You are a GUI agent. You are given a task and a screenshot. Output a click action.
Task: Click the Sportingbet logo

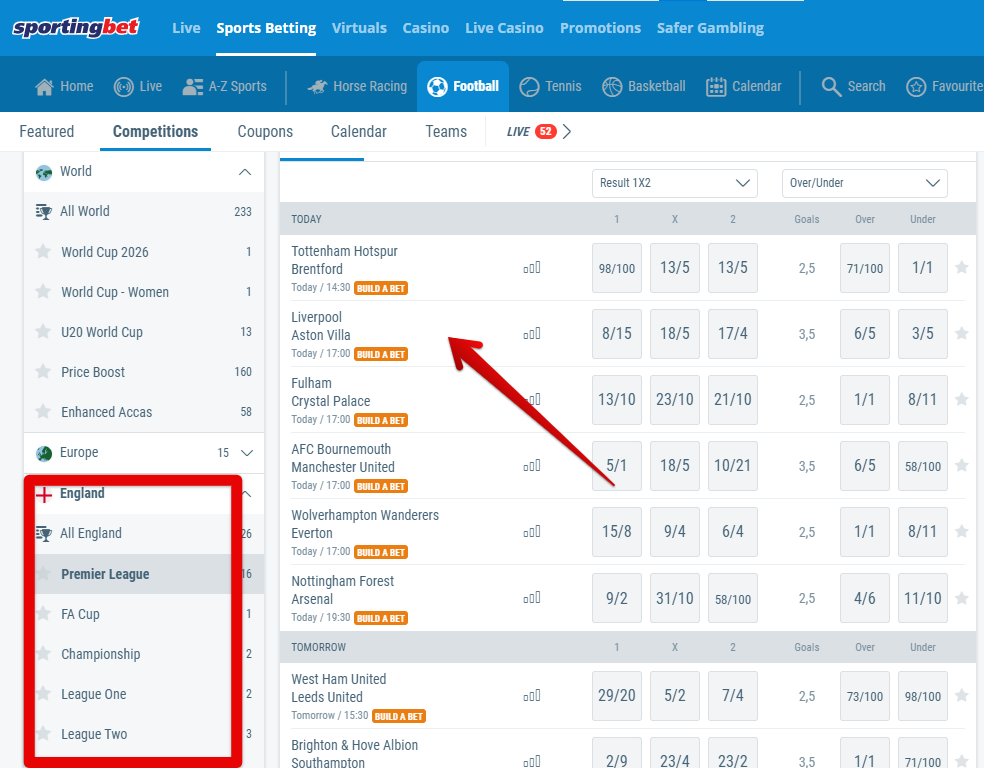coord(76,28)
